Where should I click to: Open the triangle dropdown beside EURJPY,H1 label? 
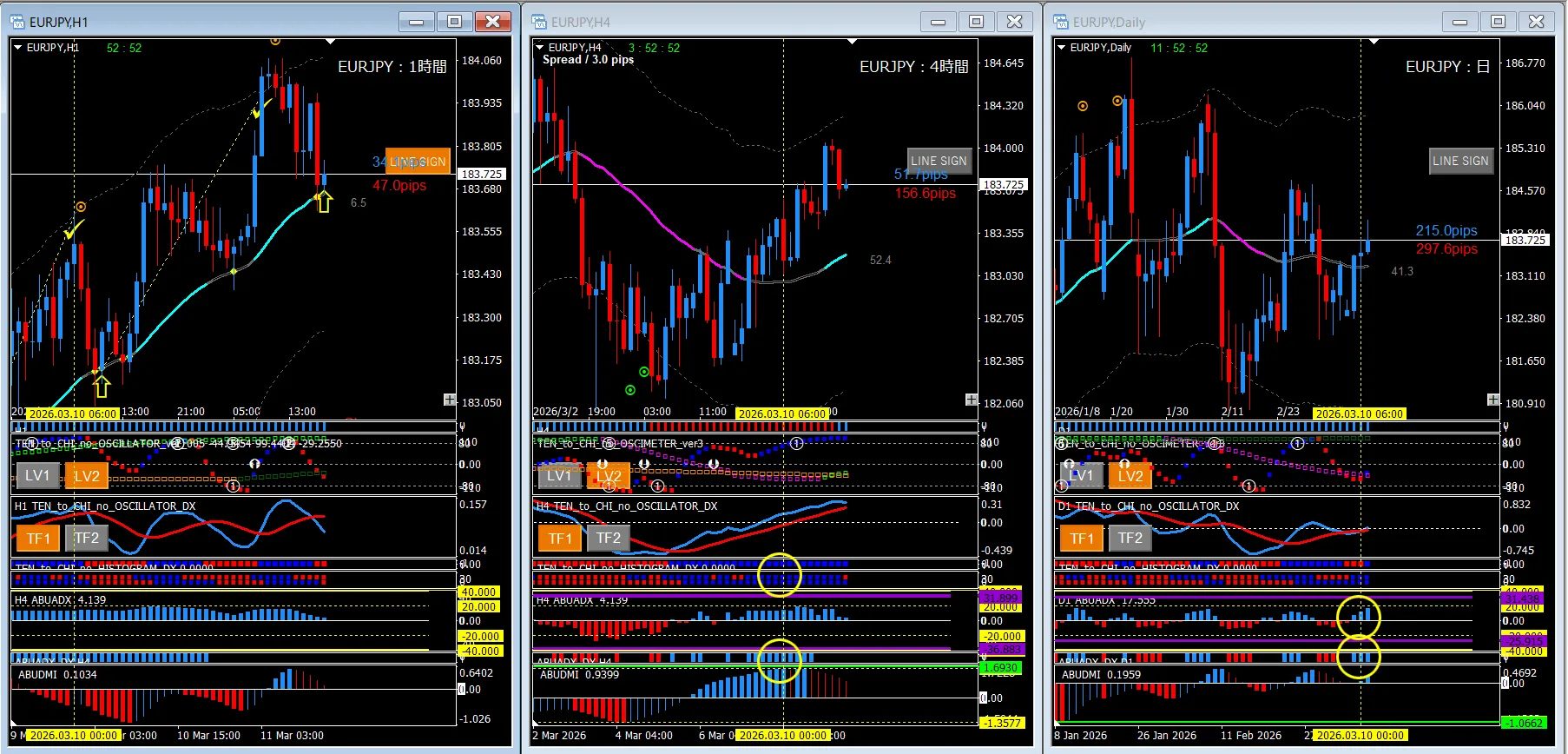pyautogui.click(x=18, y=48)
